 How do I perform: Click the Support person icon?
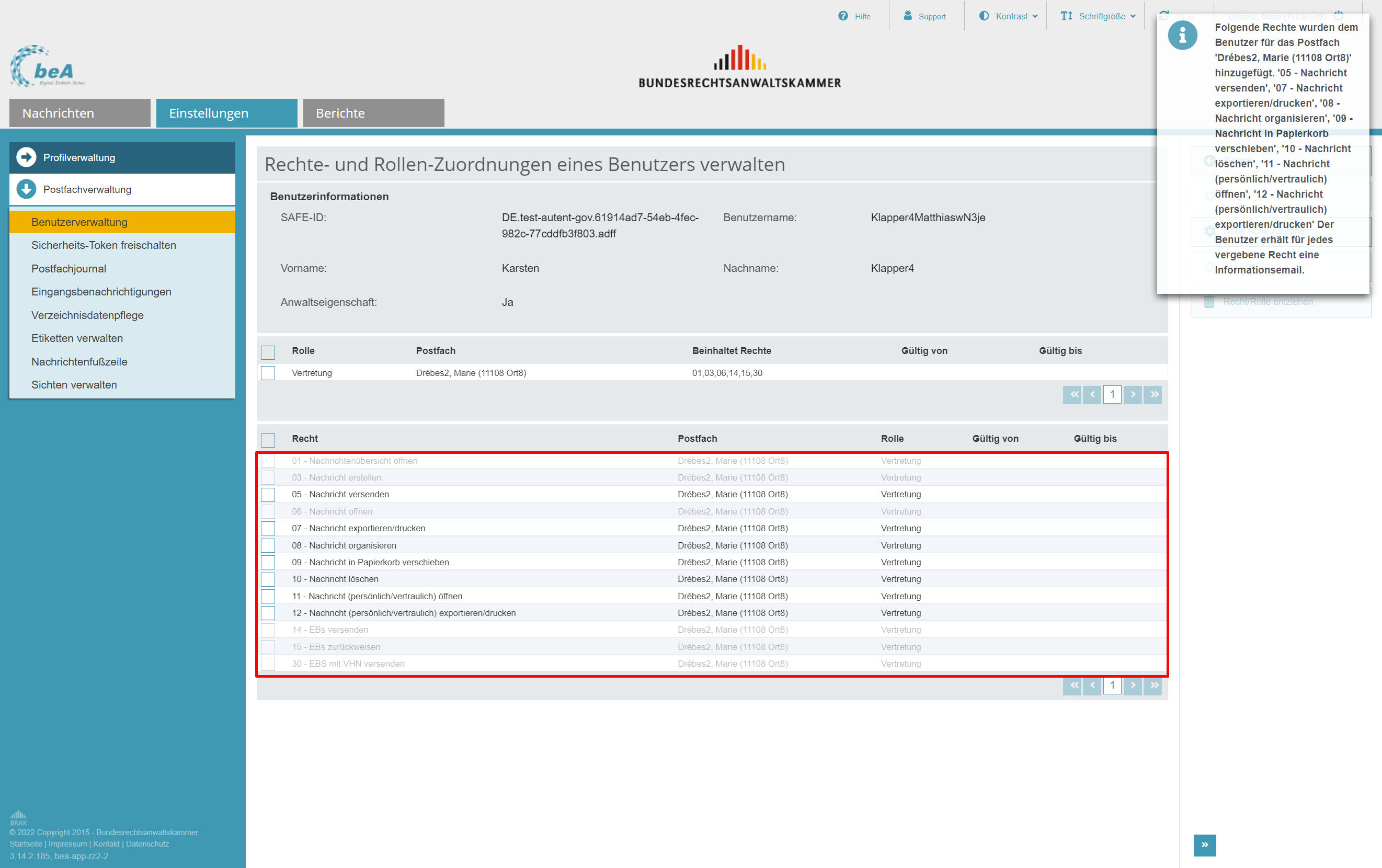pos(907,16)
